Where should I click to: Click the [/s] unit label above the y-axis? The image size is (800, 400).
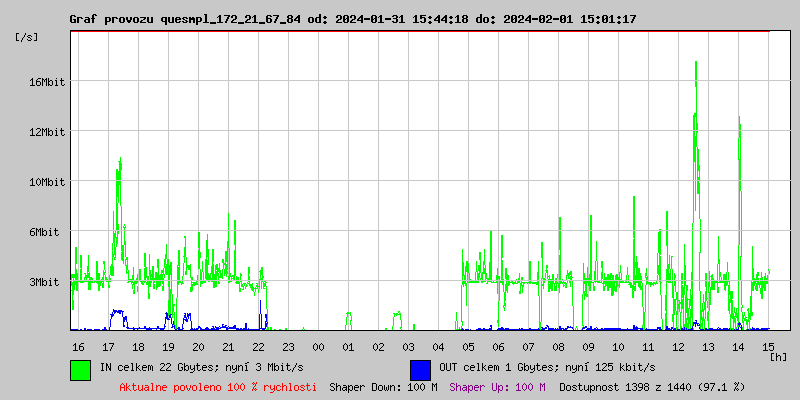(27, 37)
